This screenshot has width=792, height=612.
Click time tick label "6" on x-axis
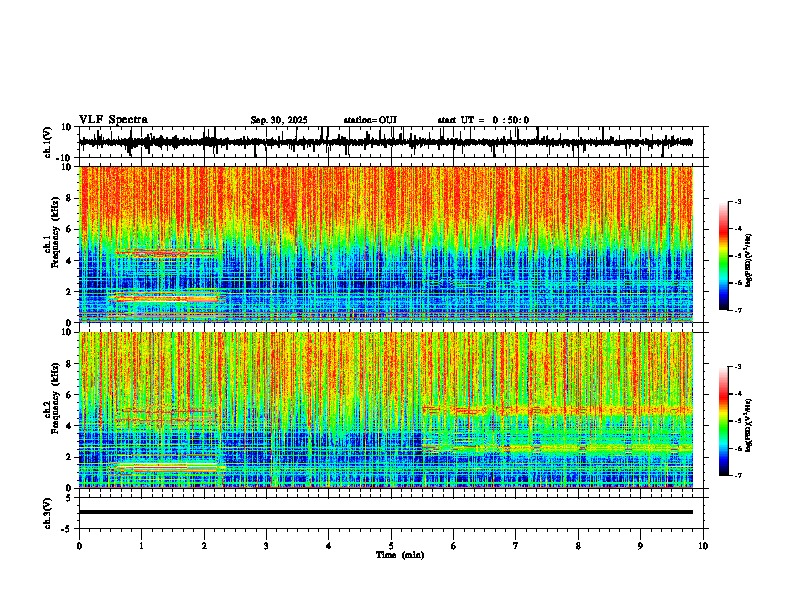(454, 546)
